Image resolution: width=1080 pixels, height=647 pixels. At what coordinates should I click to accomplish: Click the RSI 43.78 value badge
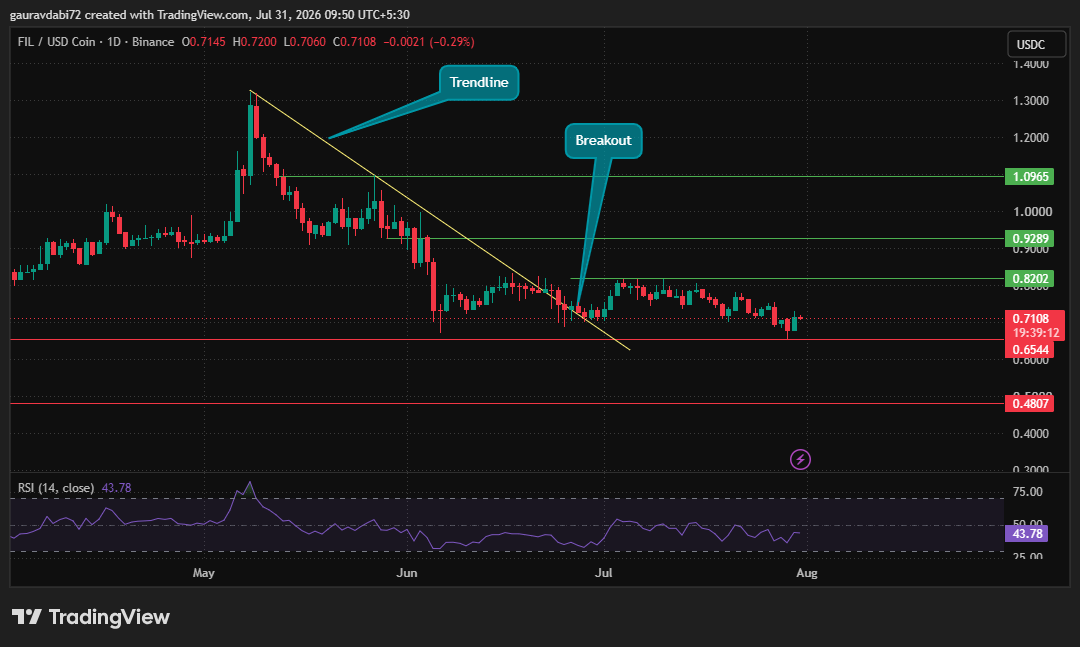point(1026,533)
